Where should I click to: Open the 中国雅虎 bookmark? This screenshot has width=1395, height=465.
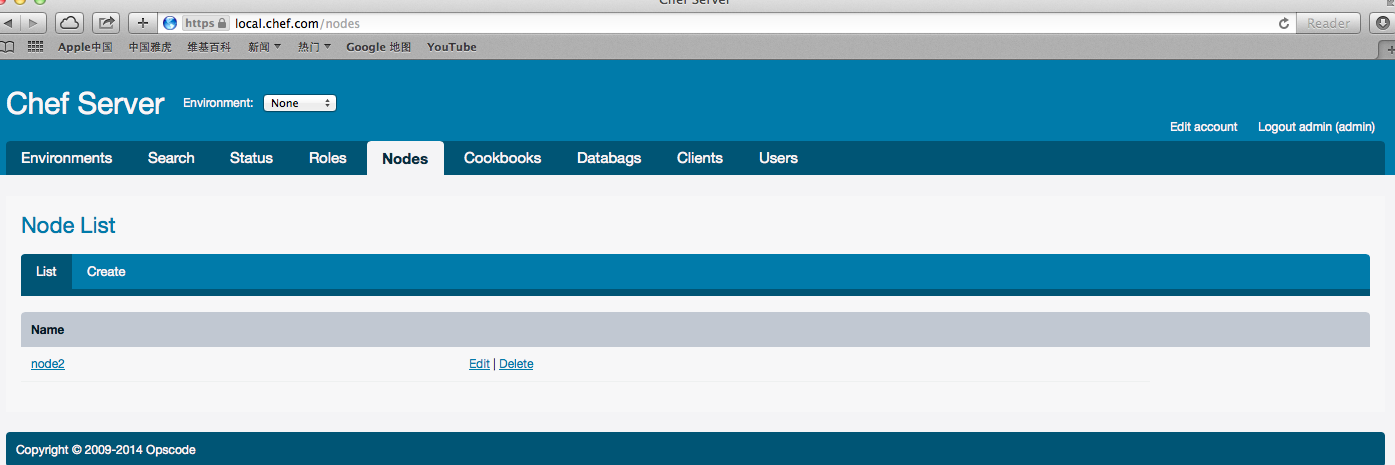[x=150, y=47]
